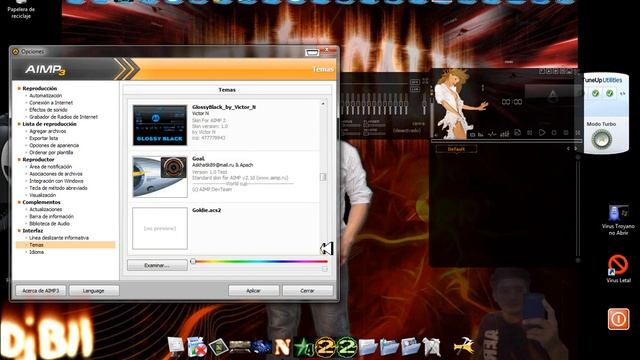Click the Cerrar button
640x360 pixels.
pos(307,291)
